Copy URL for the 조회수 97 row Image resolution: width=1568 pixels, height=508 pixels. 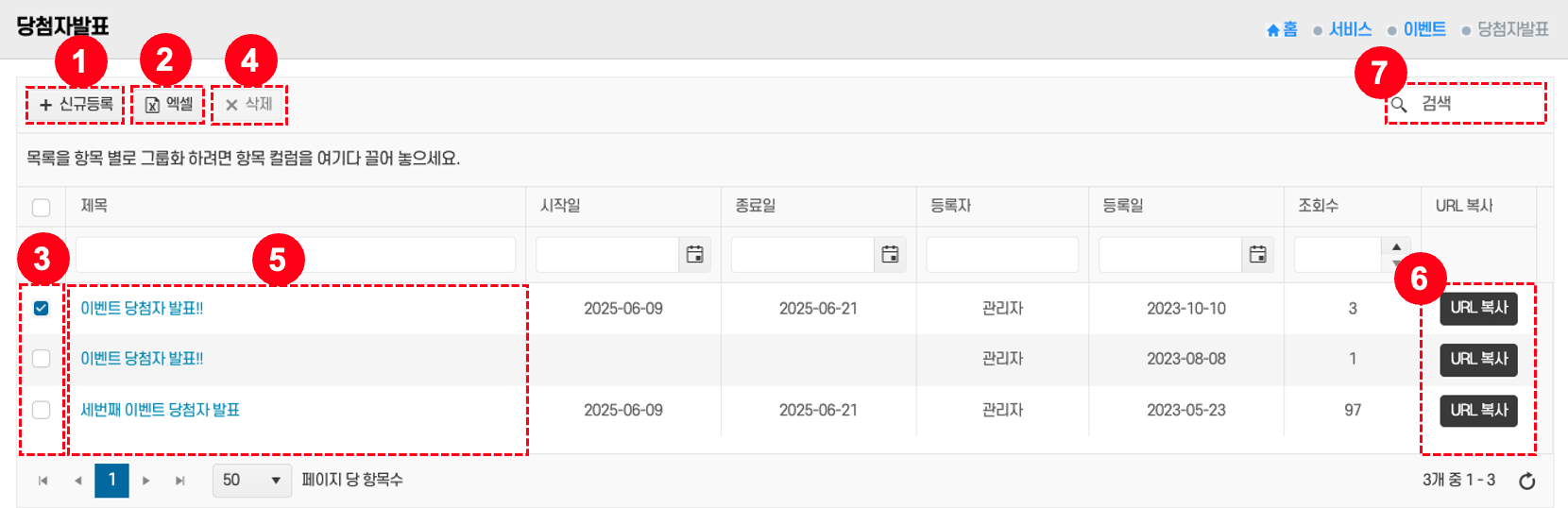(1478, 410)
